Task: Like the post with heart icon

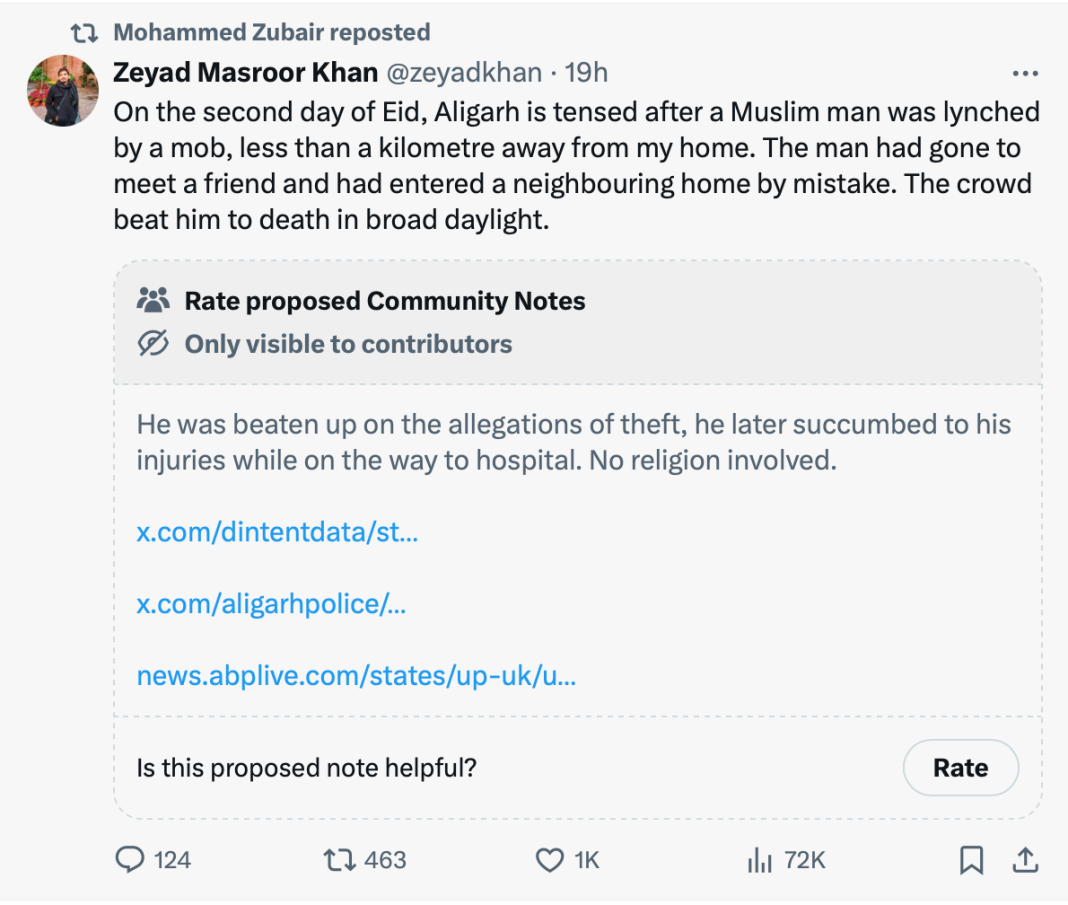Action: tap(550, 860)
